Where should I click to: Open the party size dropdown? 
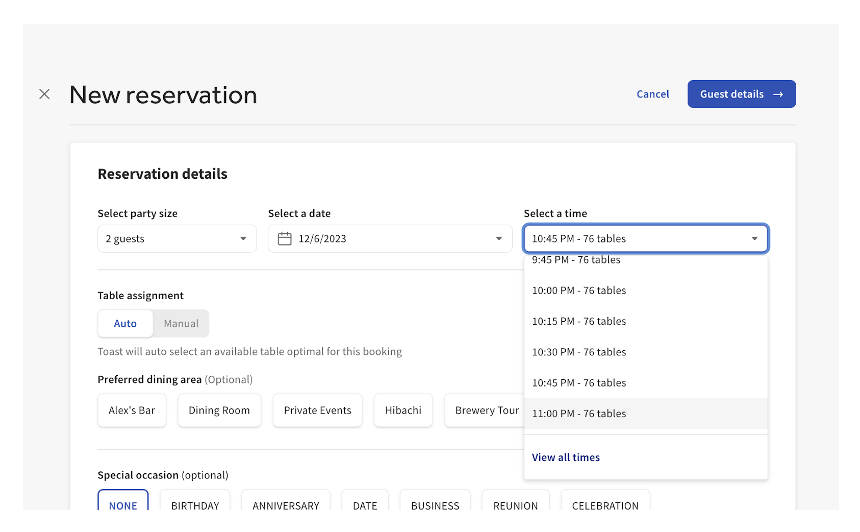pyautogui.click(x=176, y=239)
